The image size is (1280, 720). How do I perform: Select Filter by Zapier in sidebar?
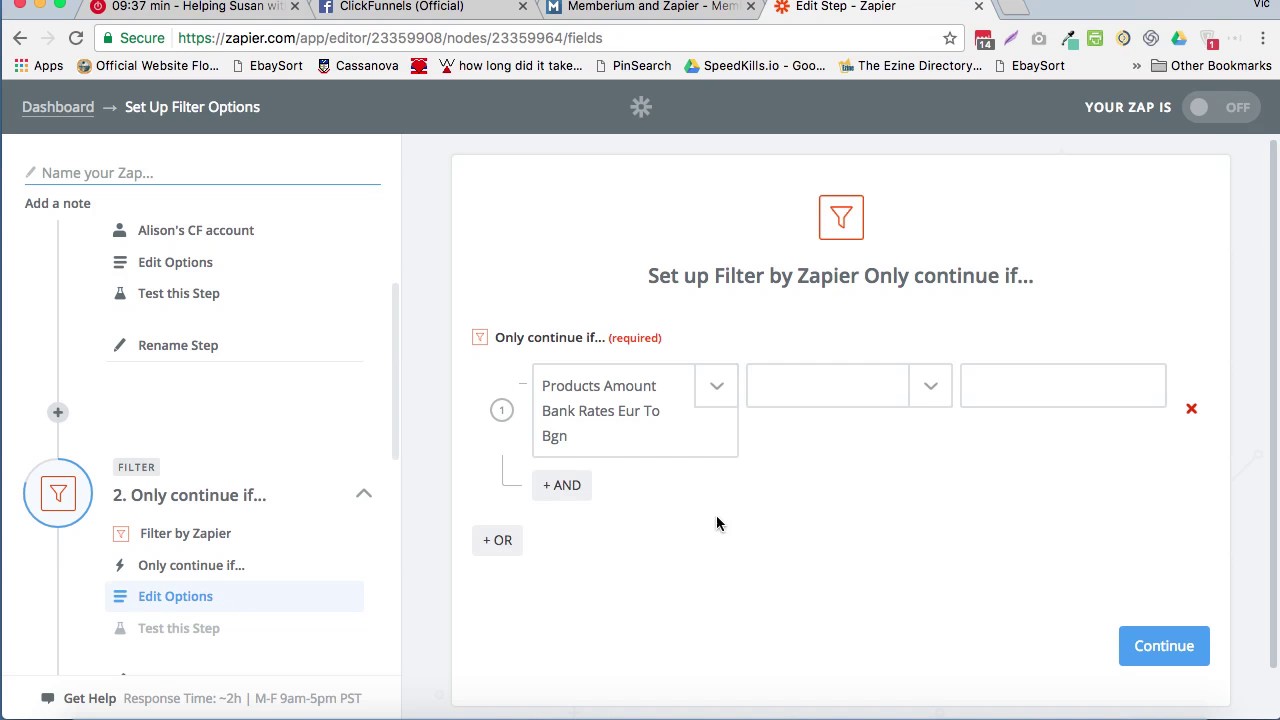(x=185, y=533)
